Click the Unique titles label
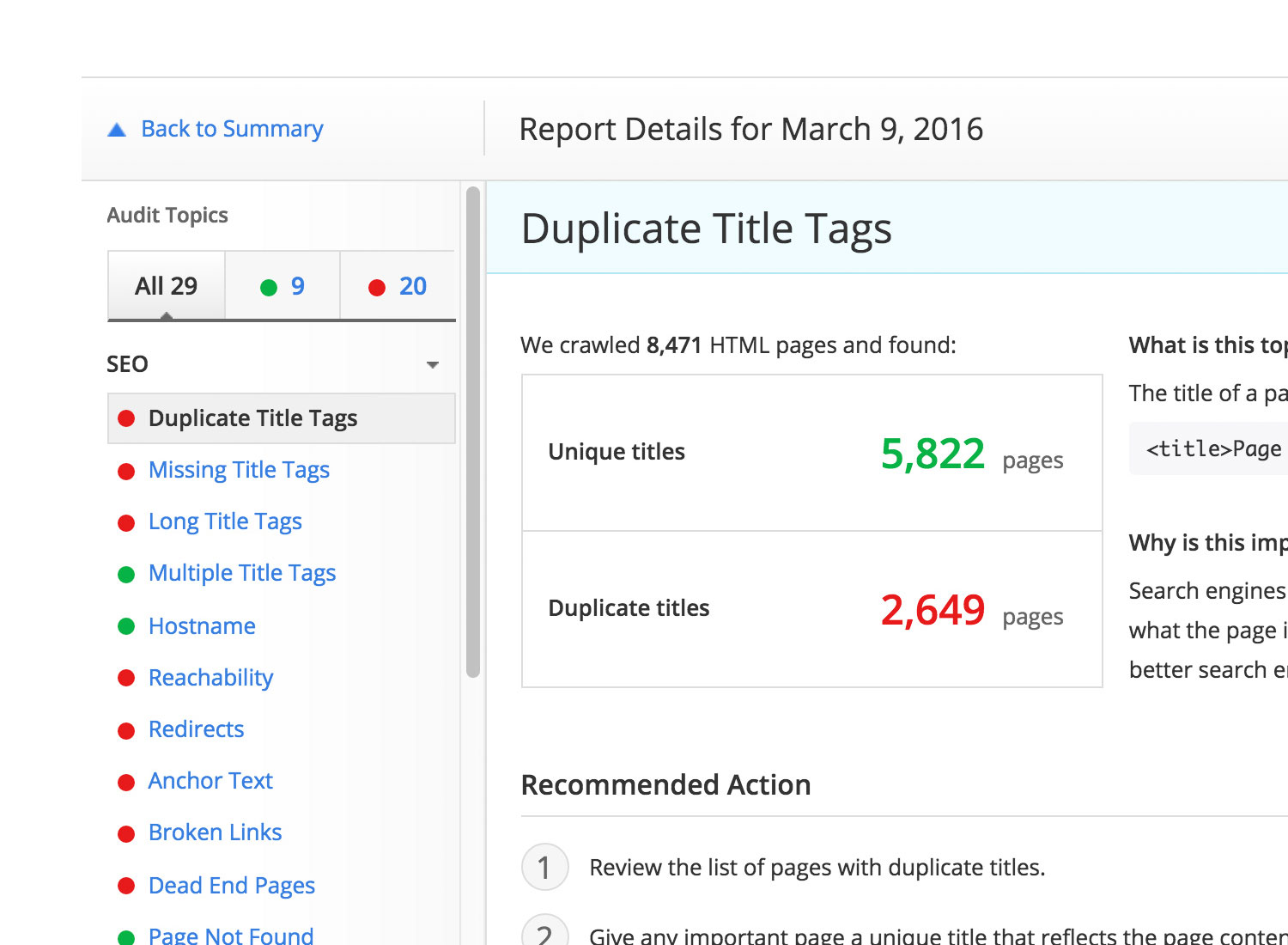Screen dimensions: 1288x945 tap(617, 452)
